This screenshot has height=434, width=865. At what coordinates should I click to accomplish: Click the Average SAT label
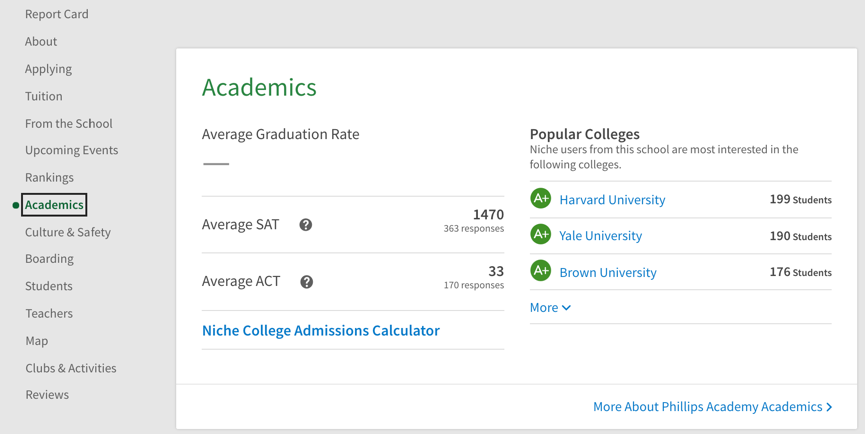(x=241, y=224)
